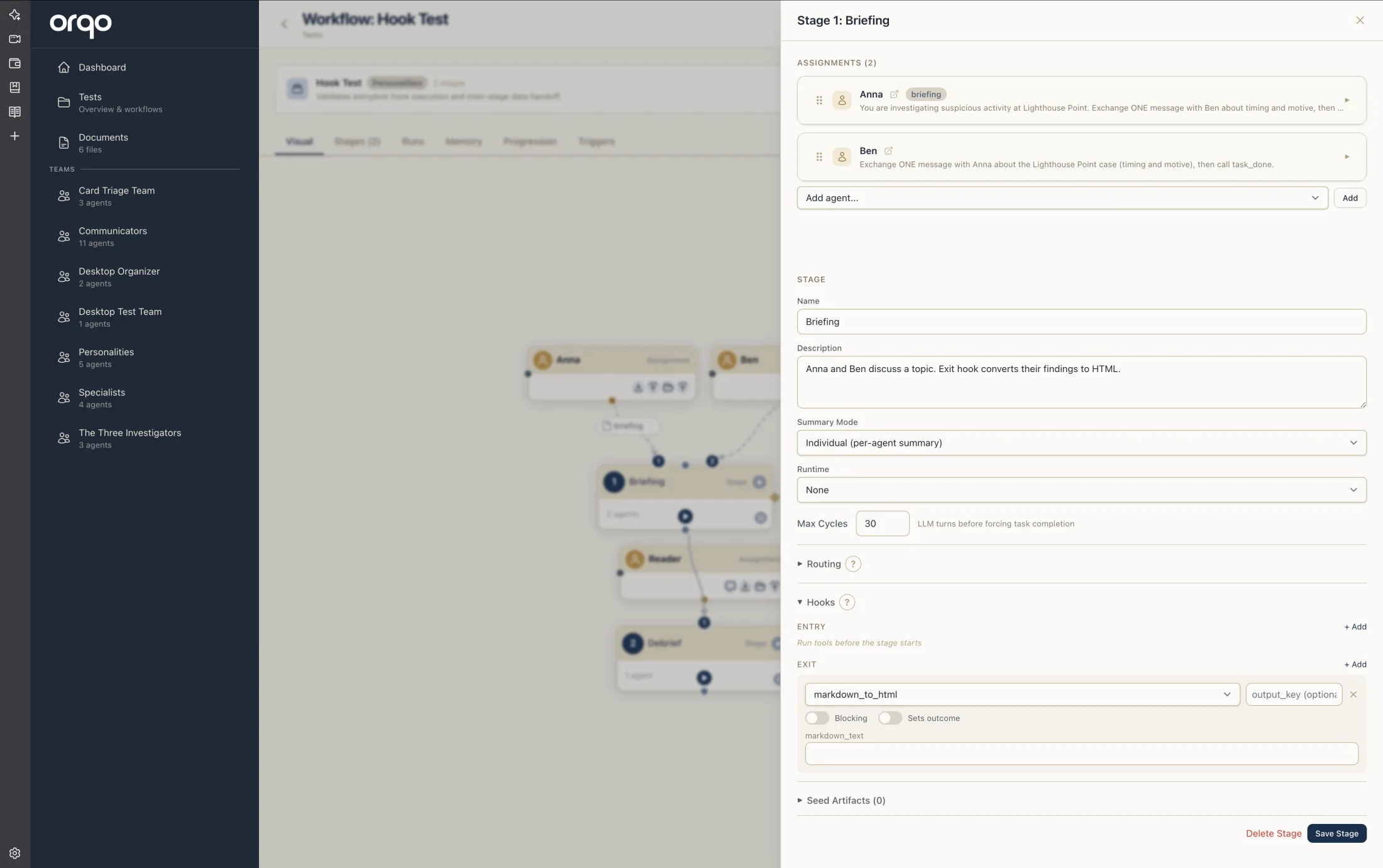Open the video camera icon in the far-left rail
Viewport: 1383px width, 868px height.
pos(14,39)
